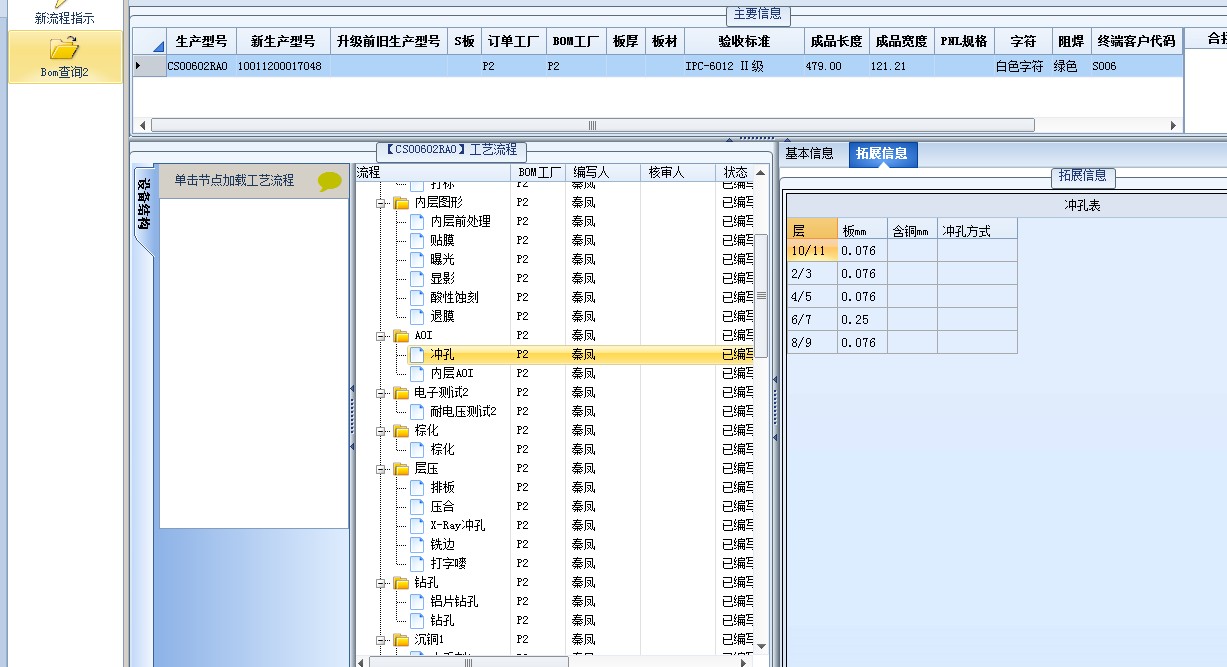Click the 冲孔方式 column header
Screen dimensions: 1227x667
click(977, 230)
